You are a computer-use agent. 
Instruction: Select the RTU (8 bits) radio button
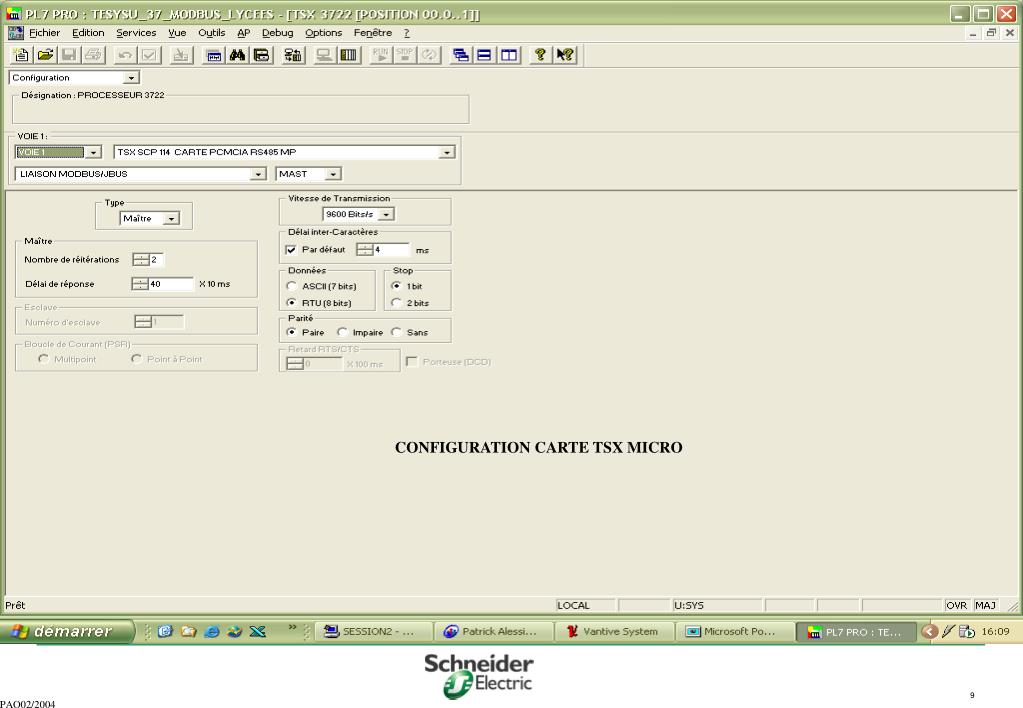pos(292,303)
